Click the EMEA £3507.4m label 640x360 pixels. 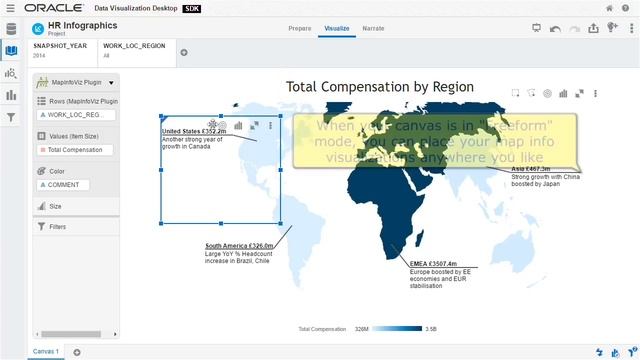pyautogui.click(x=433, y=264)
